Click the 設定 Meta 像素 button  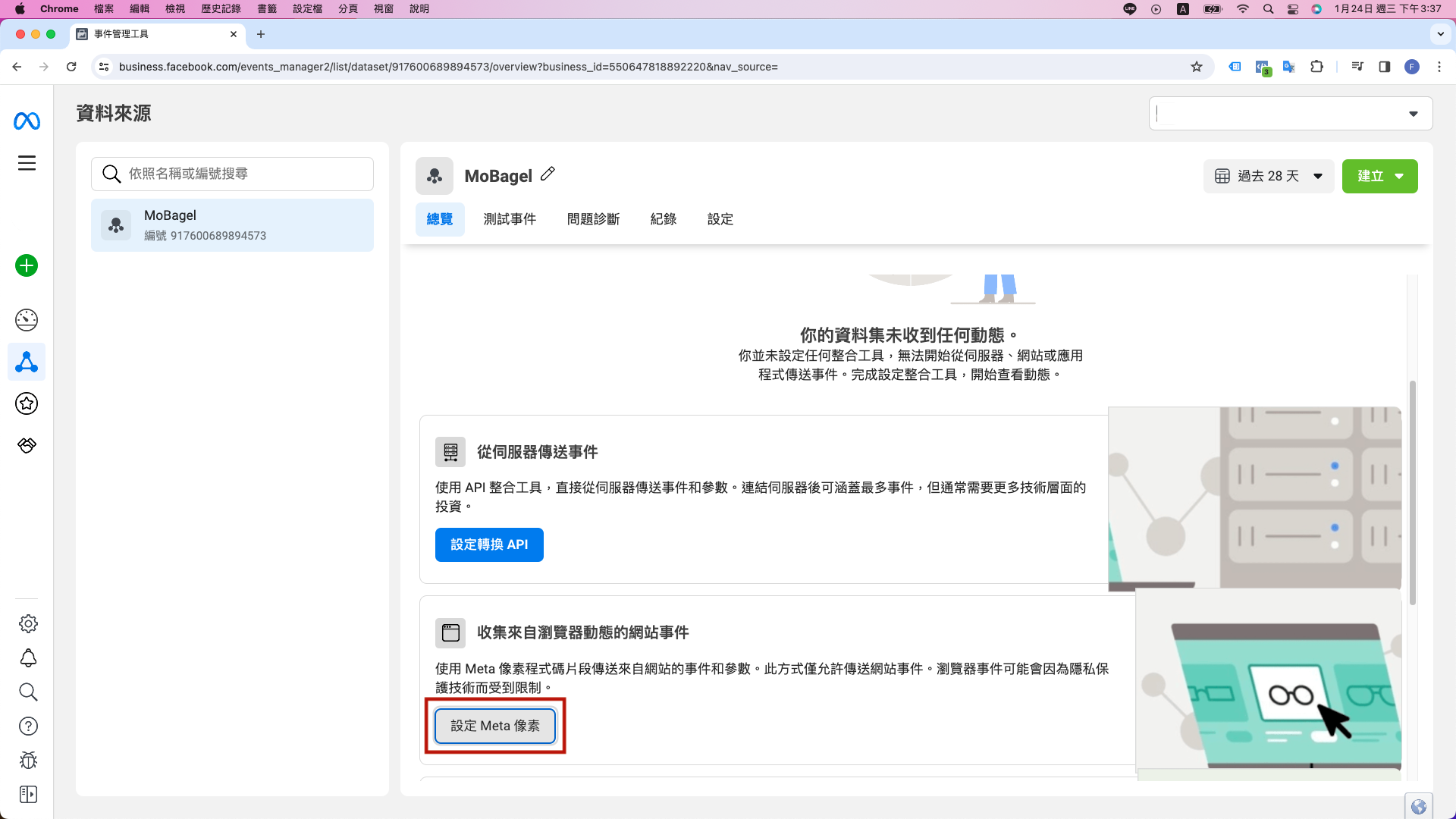pos(495,726)
